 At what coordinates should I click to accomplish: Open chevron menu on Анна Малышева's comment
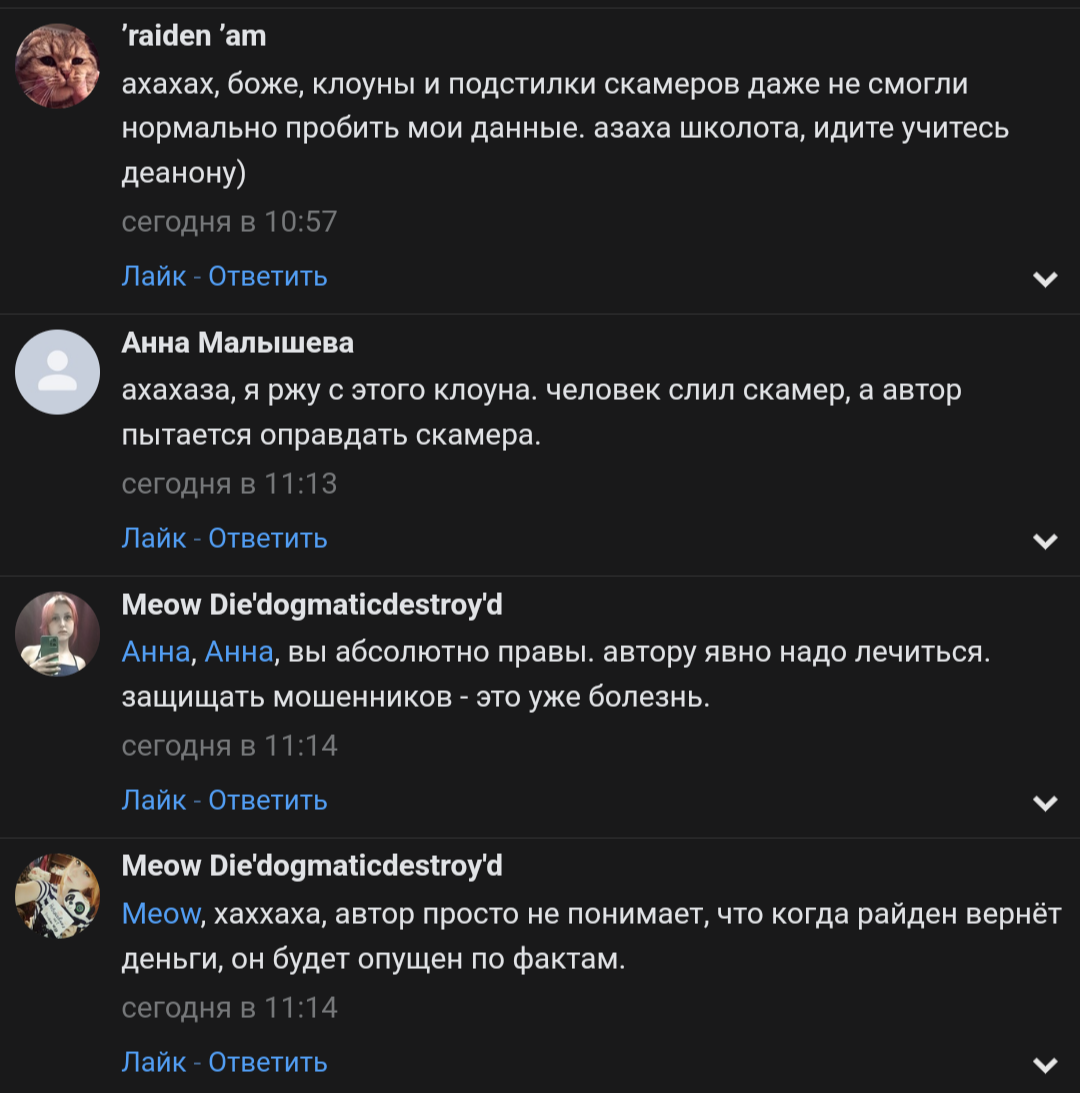click(x=1045, y=542)
